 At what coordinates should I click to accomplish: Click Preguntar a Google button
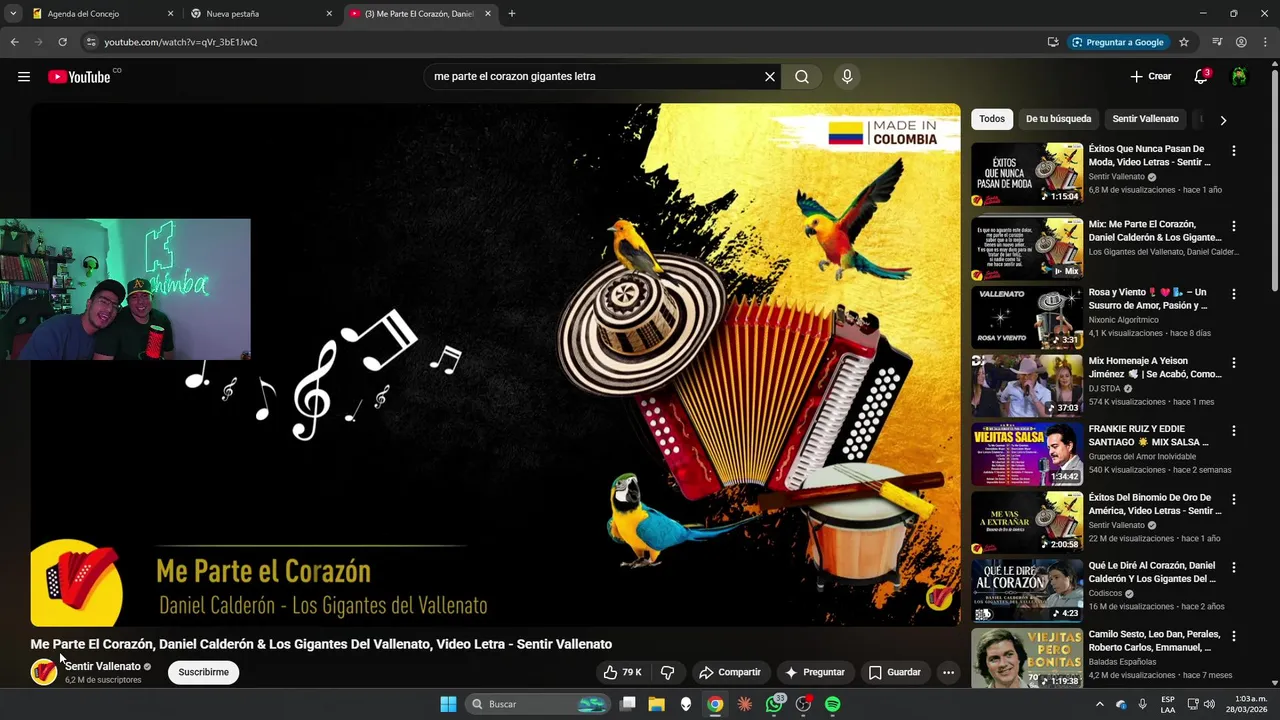pyautogui.click(x=1117, y=42)
